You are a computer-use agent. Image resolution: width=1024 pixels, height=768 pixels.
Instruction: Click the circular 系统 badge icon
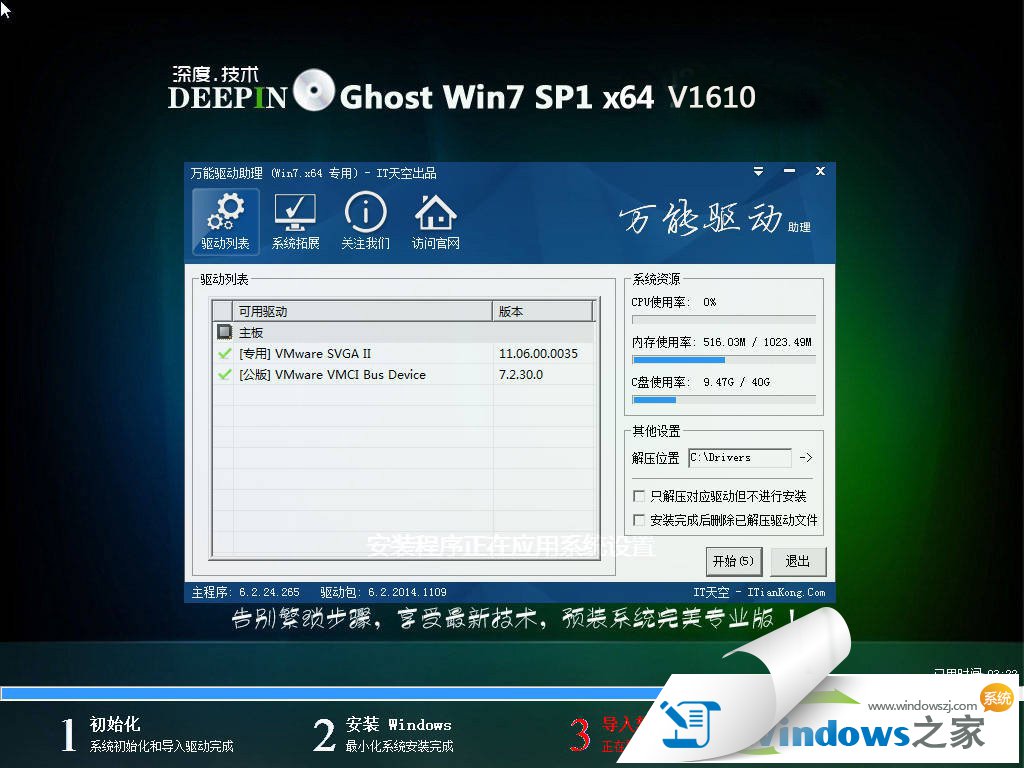(x=996, y=699)
